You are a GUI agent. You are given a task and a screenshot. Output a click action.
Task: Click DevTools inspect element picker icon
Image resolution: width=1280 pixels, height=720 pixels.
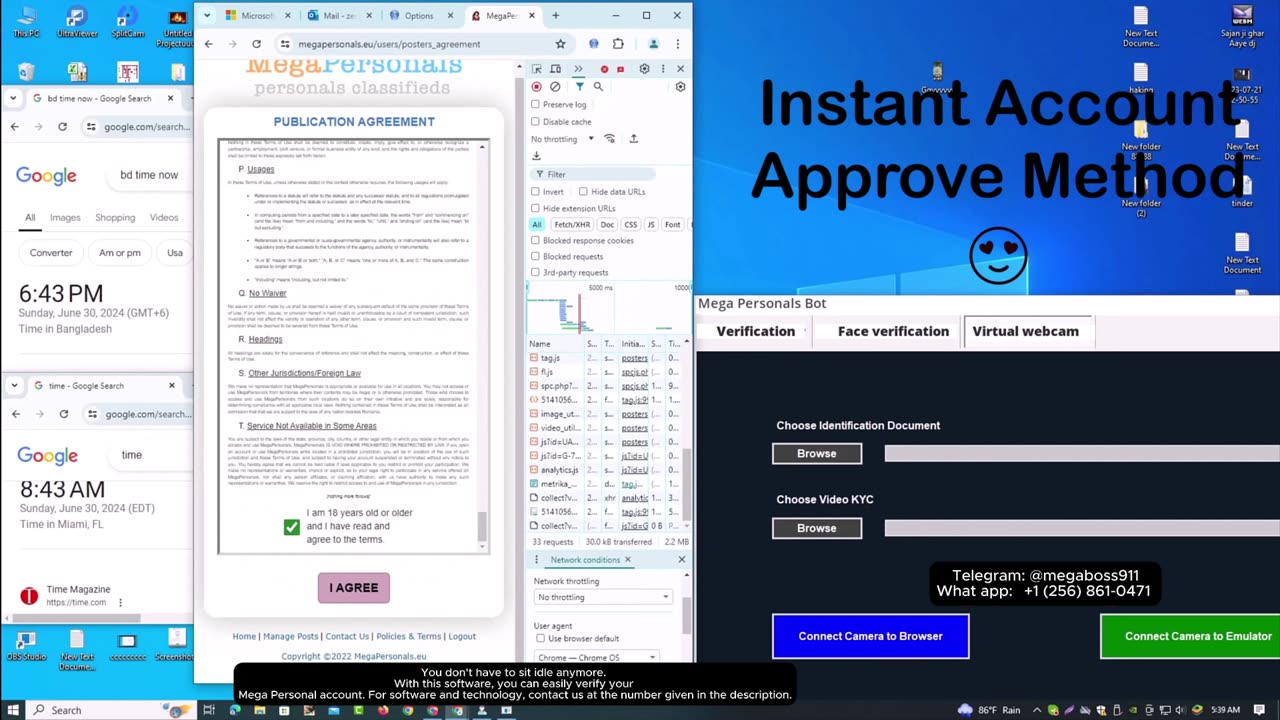coord(537,69)
